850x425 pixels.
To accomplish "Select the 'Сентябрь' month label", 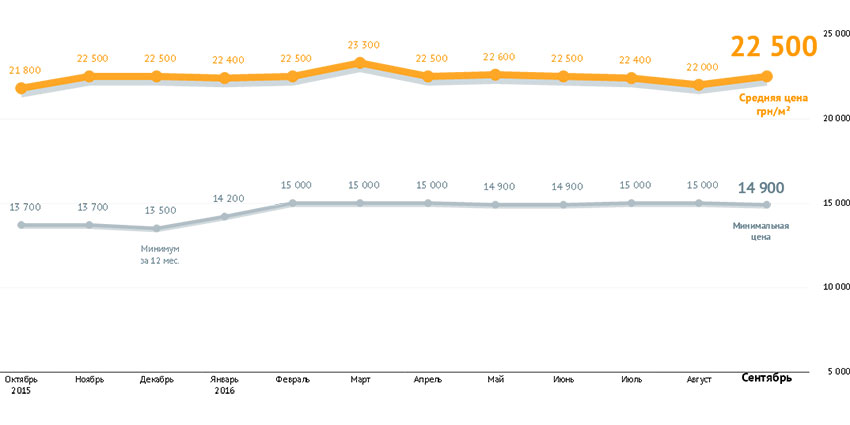I will [767, 378].
